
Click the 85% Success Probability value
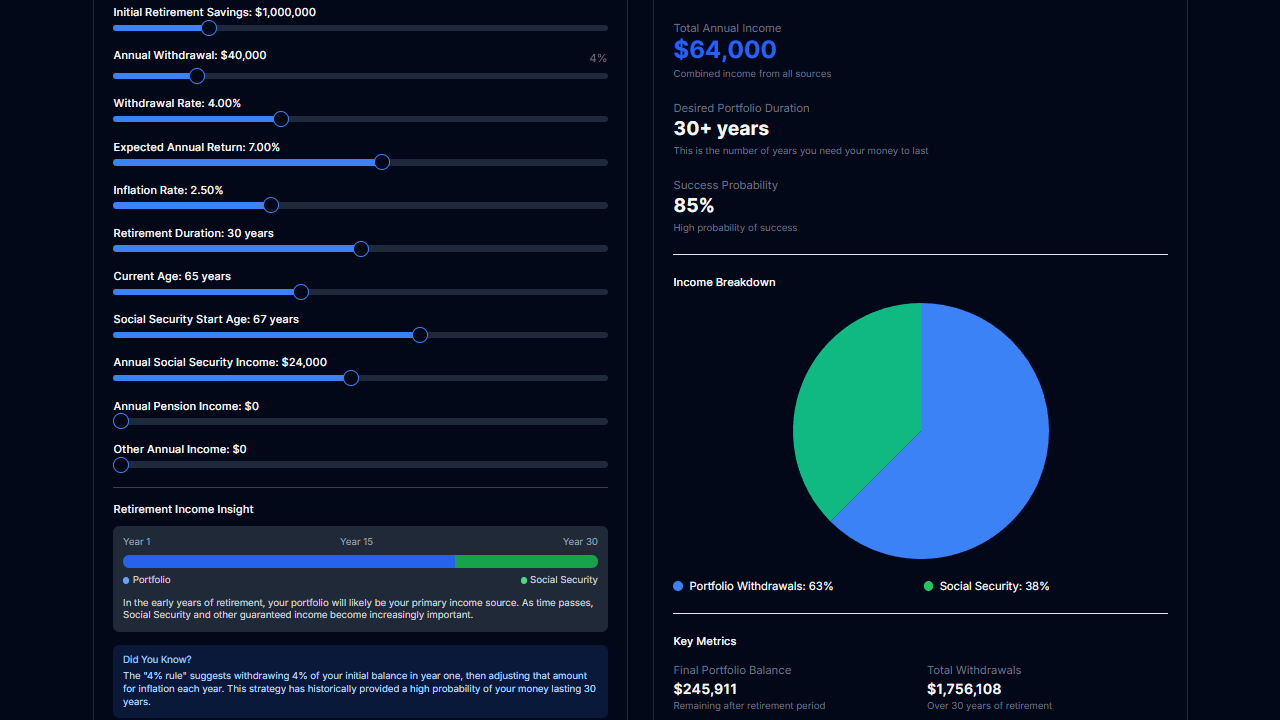(x=693, y=205)
